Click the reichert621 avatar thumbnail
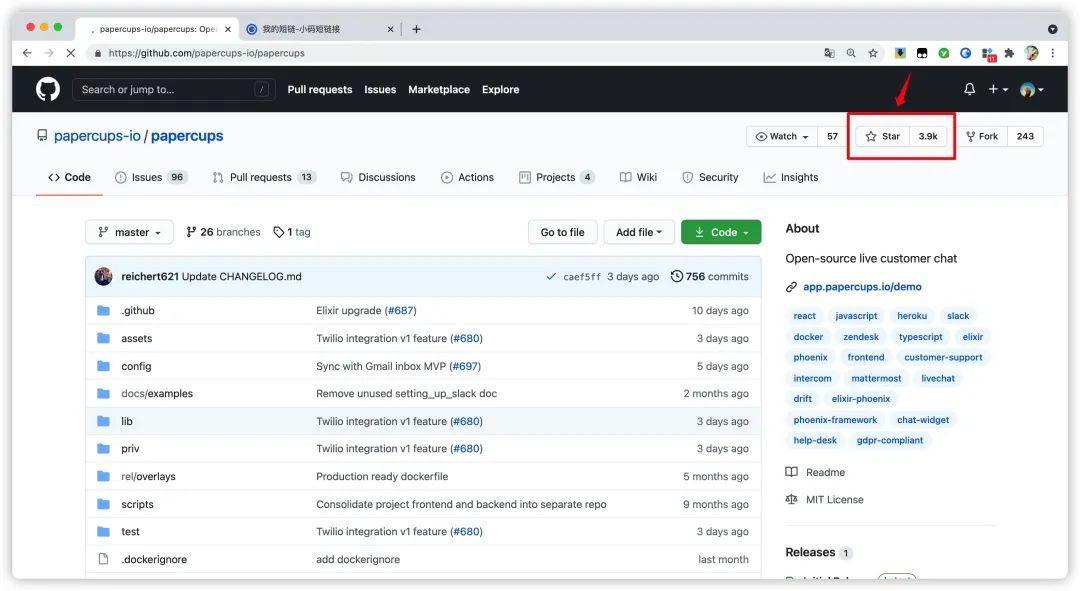 point(103,276)
